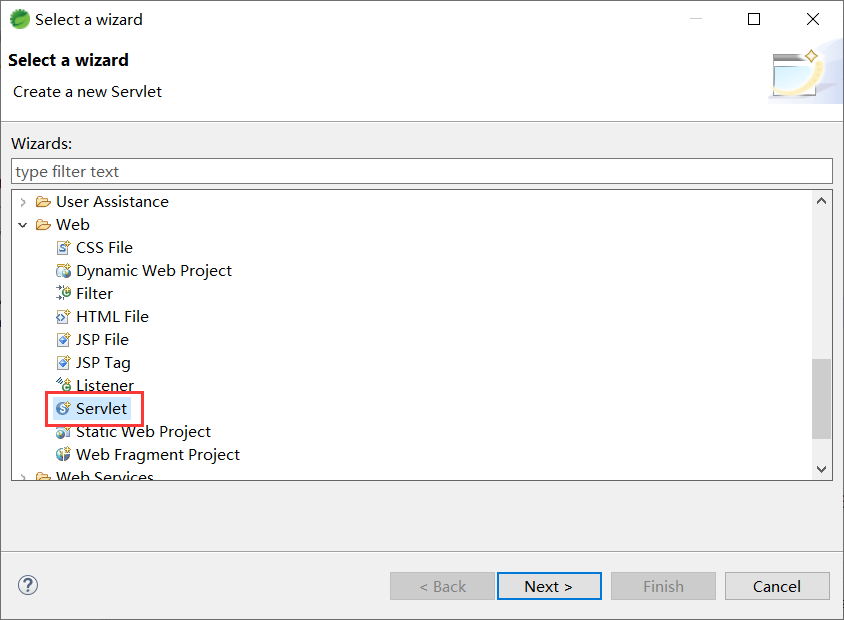Select the Servlet entry
Screen dimensions: 844x620
coord(101,408)
